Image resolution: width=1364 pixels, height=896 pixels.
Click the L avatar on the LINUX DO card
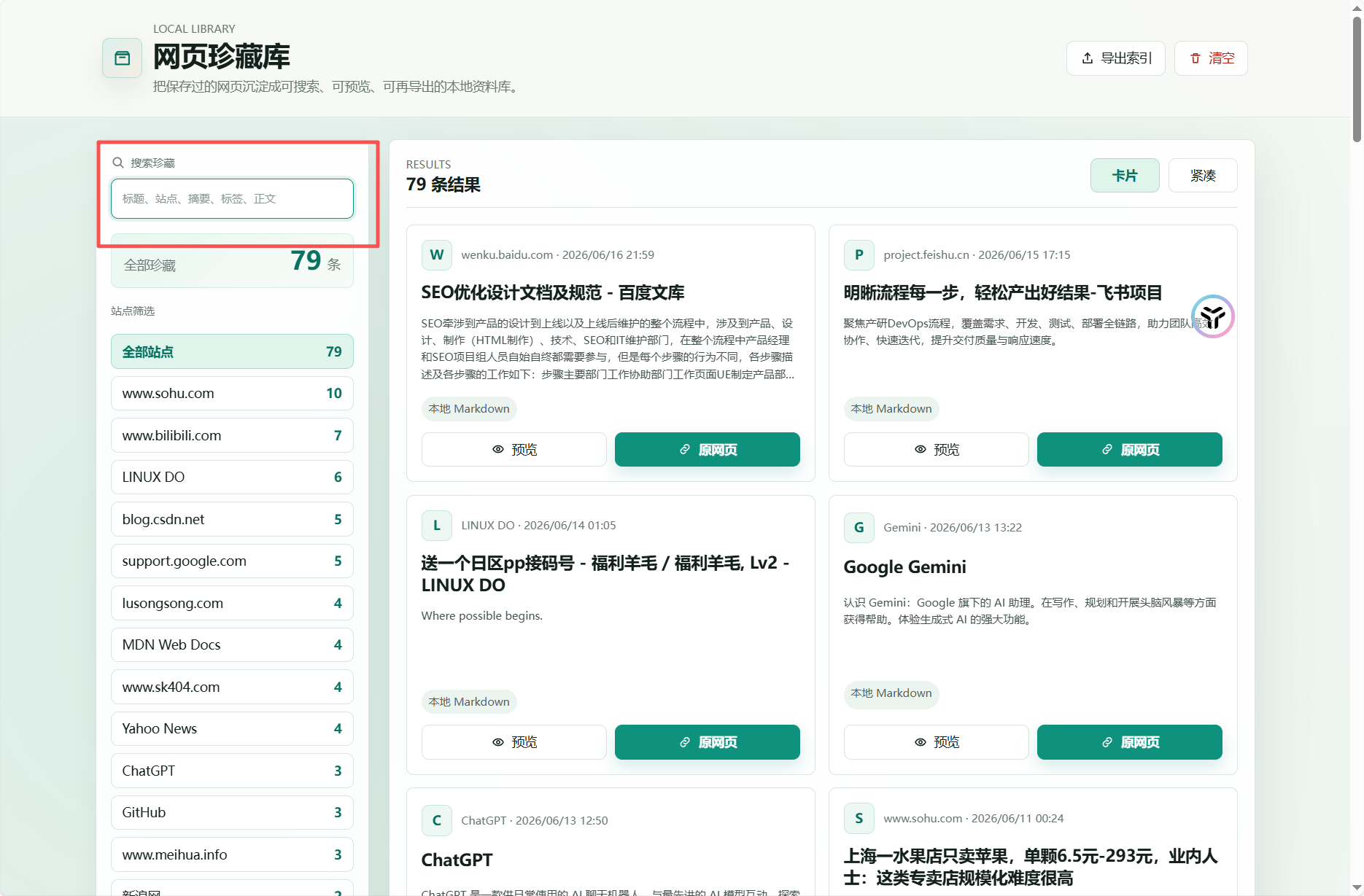pyautogui.click(x=437, y=526)
